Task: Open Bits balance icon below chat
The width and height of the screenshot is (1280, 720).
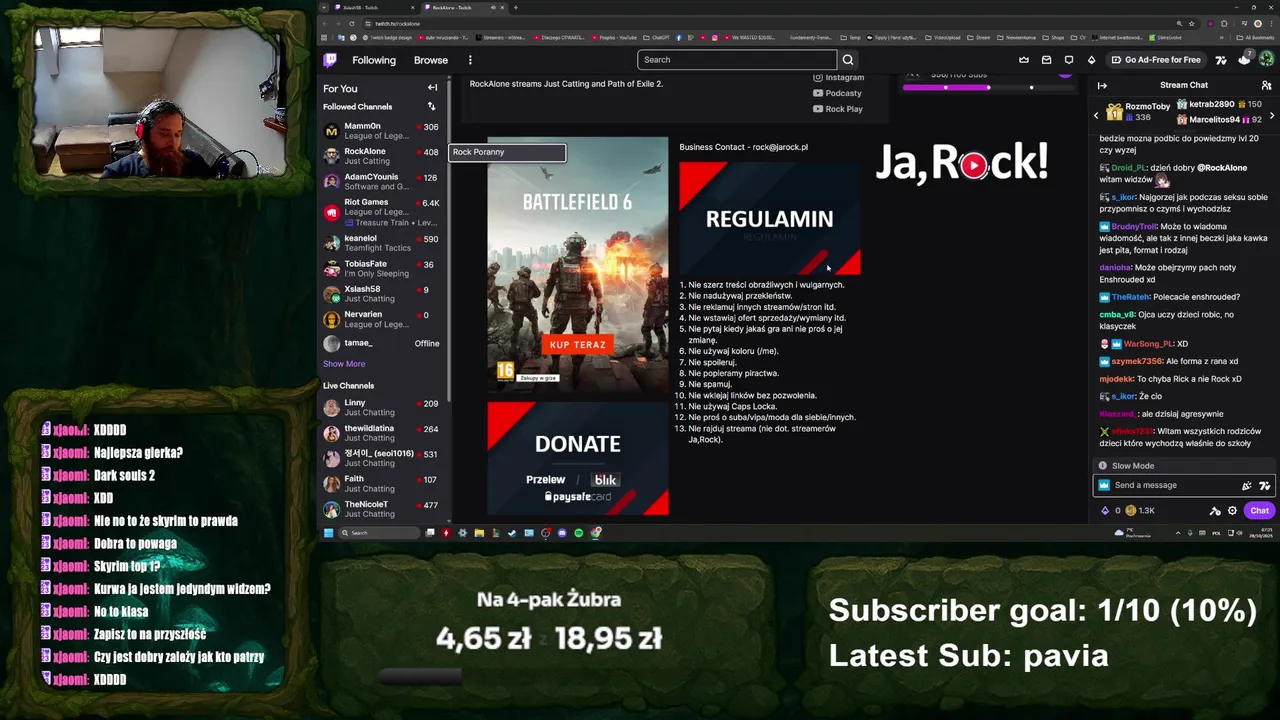Action: 1105,511
